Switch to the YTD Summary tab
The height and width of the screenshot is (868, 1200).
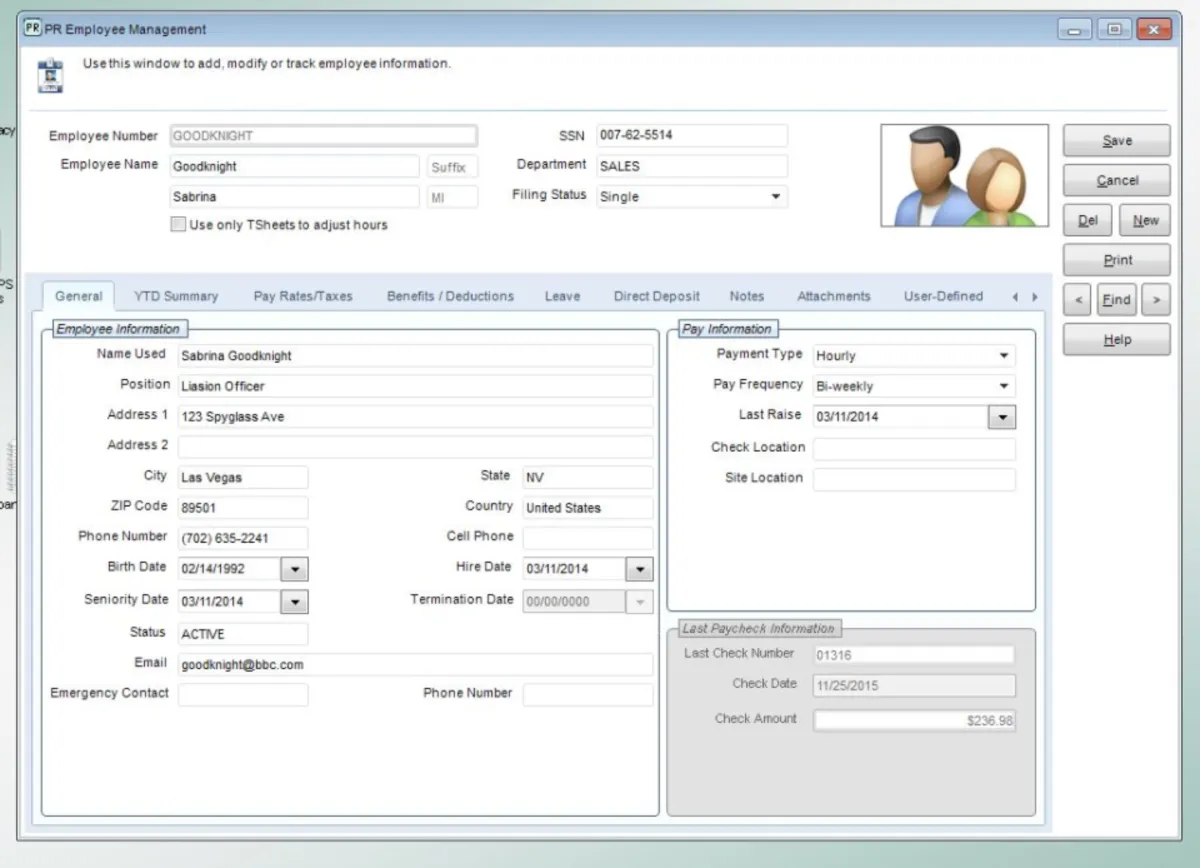click(176, 296)
